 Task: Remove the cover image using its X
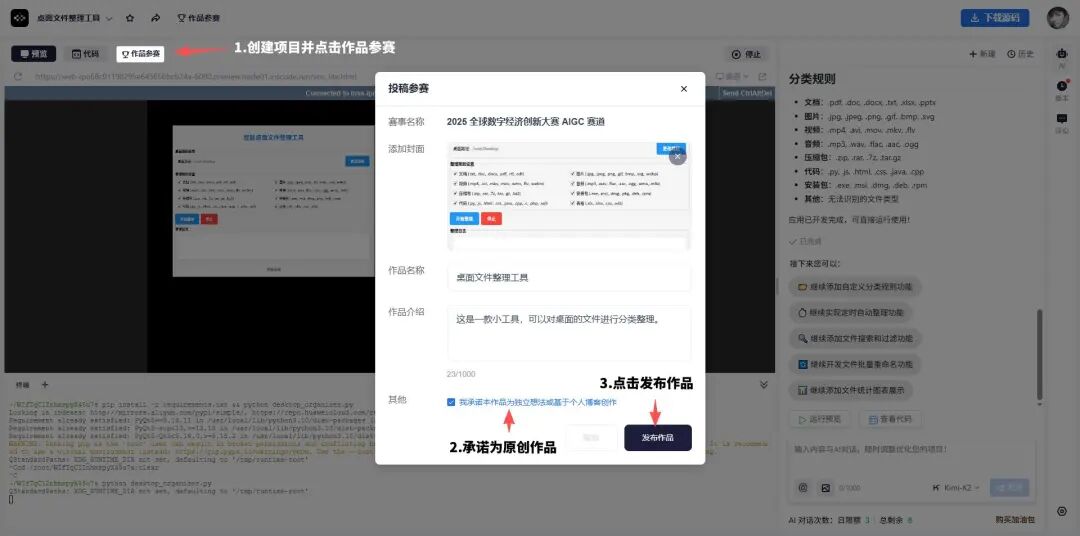point(677,156)
